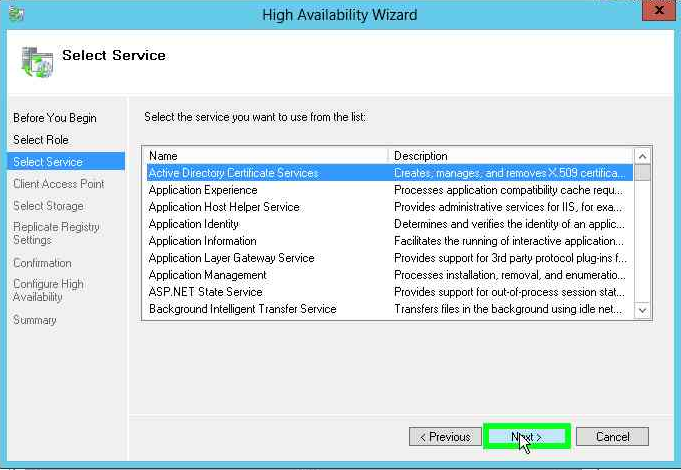Click the Next button
This screenshot has height=470, width=681.
[526, 437]
